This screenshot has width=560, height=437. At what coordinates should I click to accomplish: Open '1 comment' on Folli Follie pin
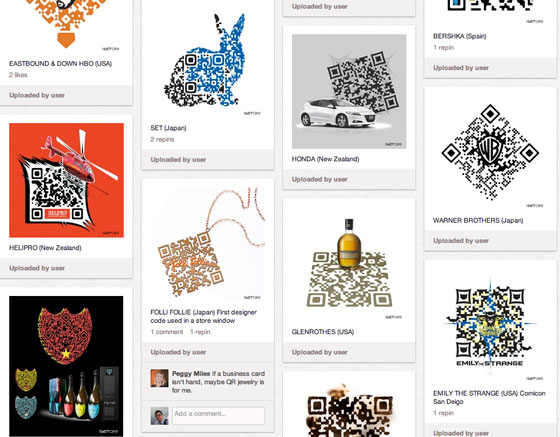[167, 332]
